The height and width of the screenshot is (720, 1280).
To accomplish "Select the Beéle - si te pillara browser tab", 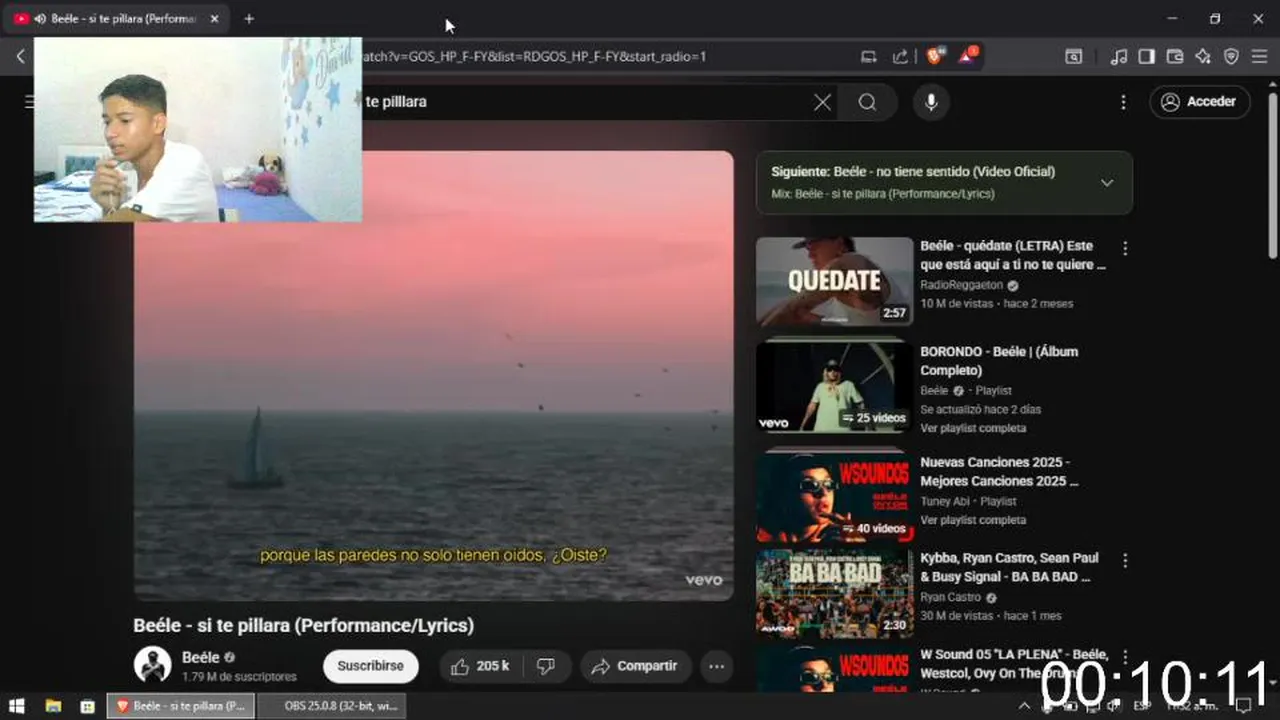I will coord(115,19).
